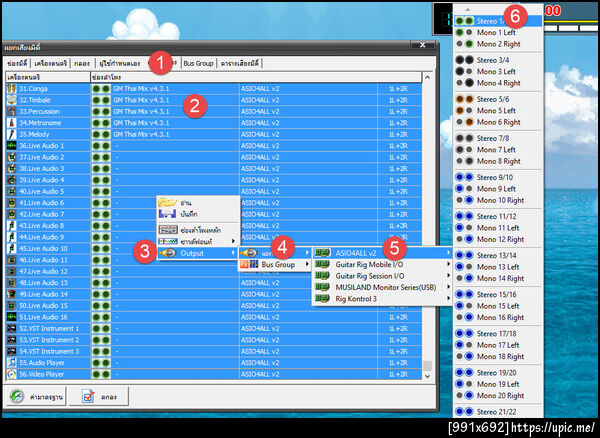Switch to the ช่องมิดี้ tab
The height and width of the screenshot is (438, 600).
[x=17, y=63]
